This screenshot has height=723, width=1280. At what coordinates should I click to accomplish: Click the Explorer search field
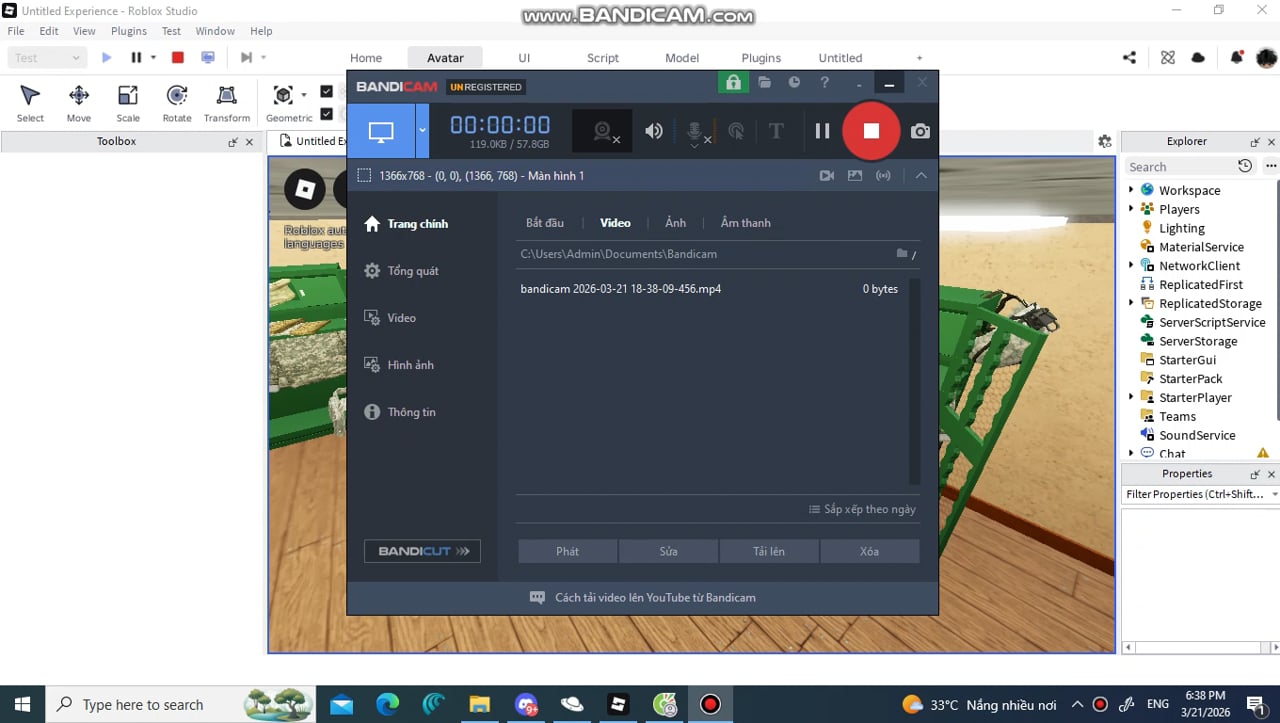click(1178, 167)
